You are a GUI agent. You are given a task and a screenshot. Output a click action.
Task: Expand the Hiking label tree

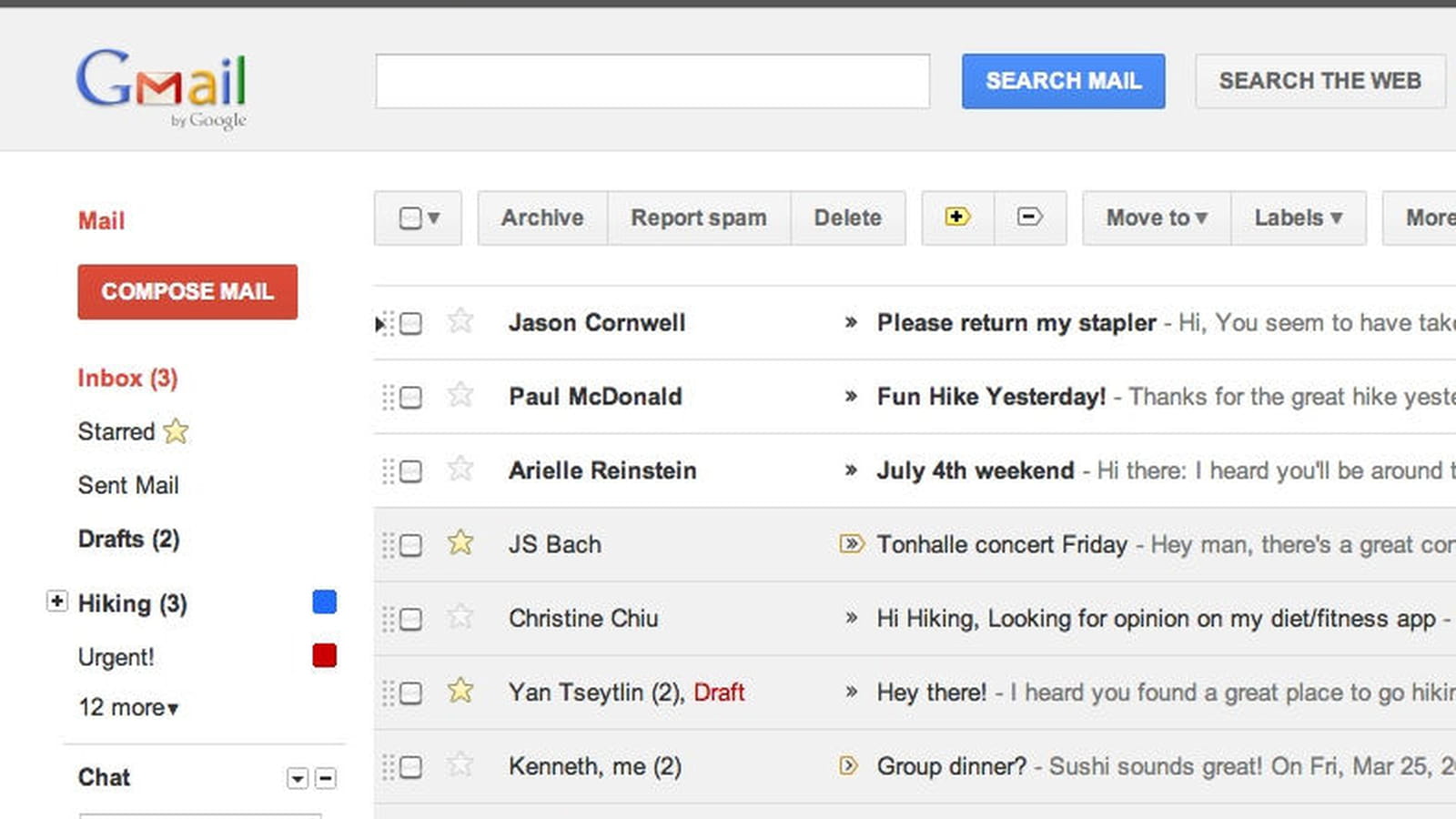(56, 602)
